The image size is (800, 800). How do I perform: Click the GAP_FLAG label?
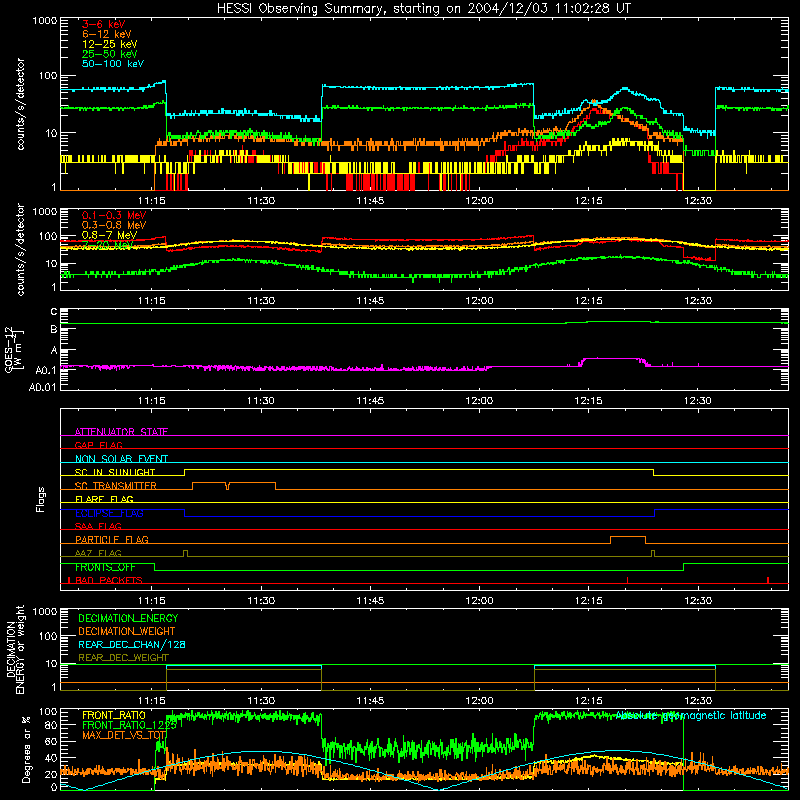pos(98,445)
